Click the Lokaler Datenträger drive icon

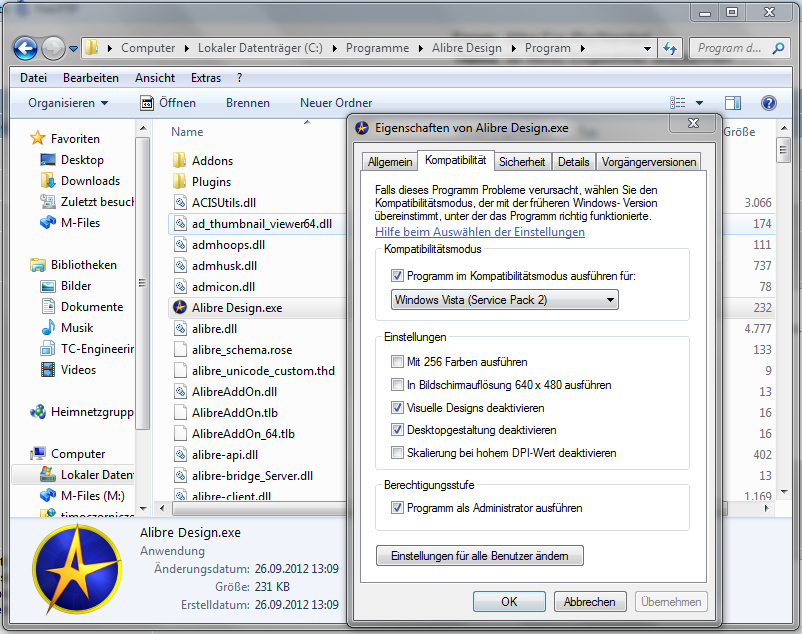[x=48, y=474]
